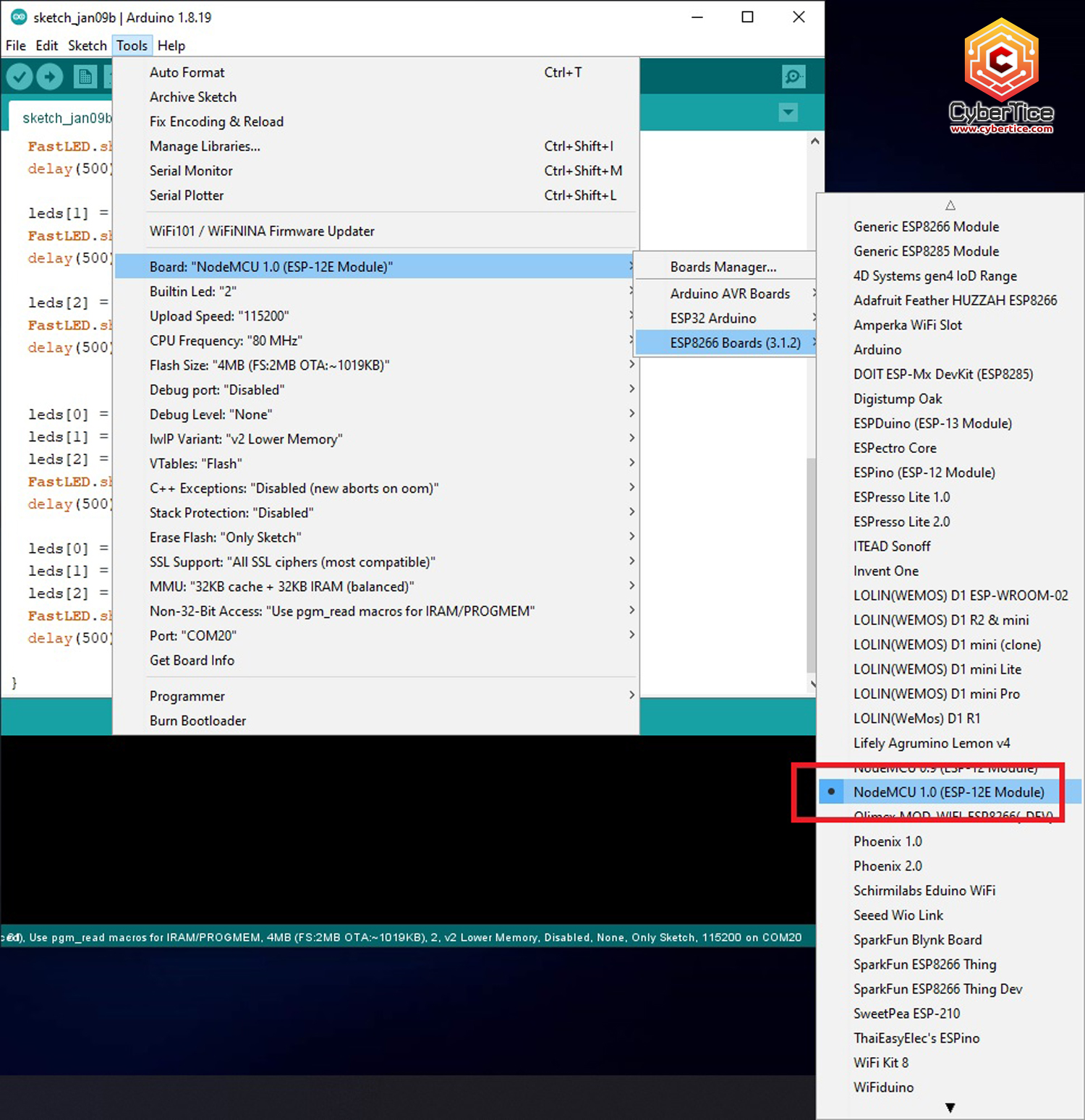Expand the Arduino AVR Boards submenu

[x=730, y=294]
